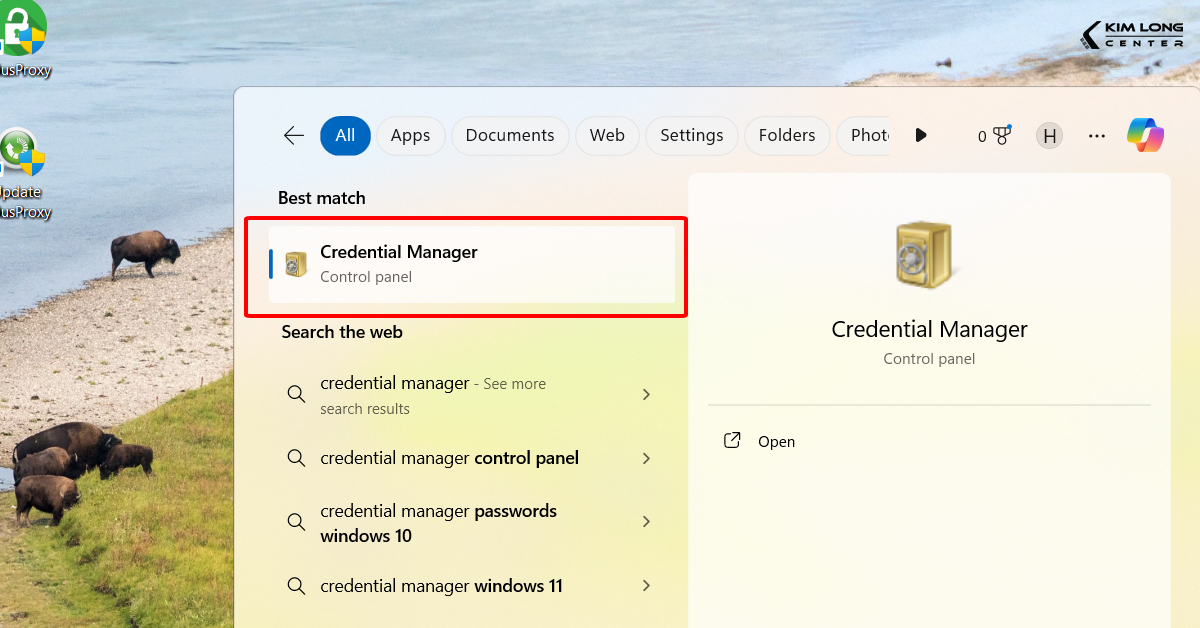
Task: Expand chevron for credential manager passwords windows 10
Action: point(646,521)
